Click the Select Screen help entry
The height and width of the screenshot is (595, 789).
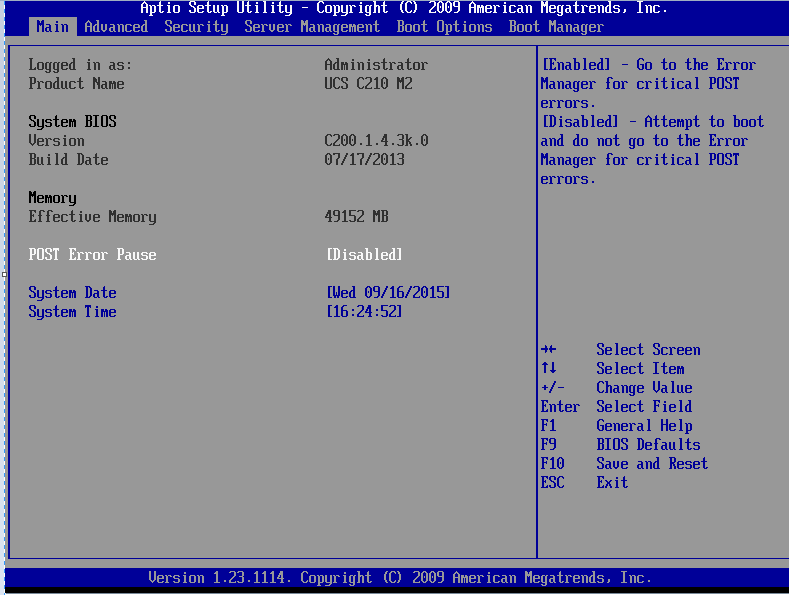(x=648, y=349)
